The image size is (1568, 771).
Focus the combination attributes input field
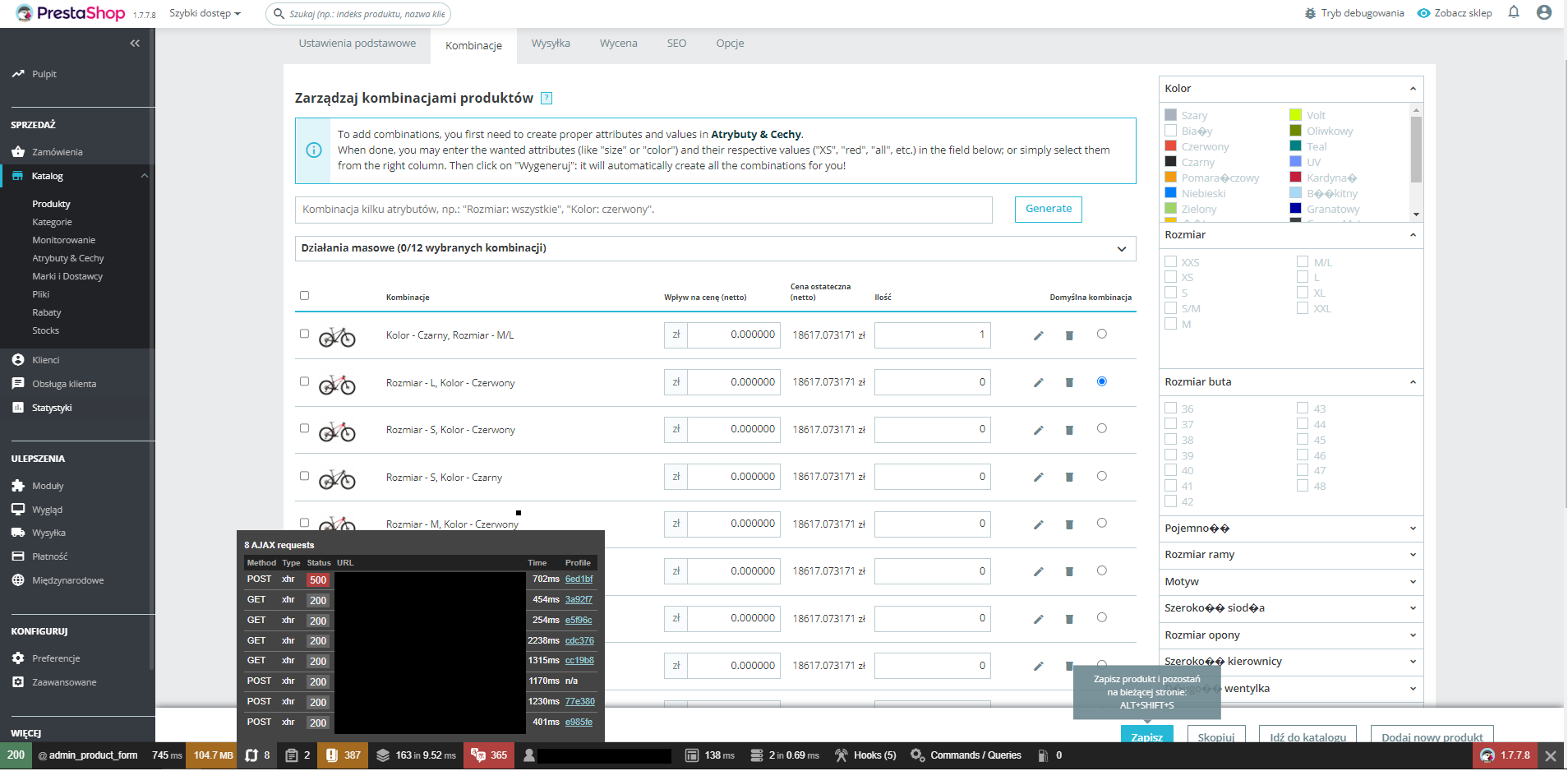tap(643, 210)
